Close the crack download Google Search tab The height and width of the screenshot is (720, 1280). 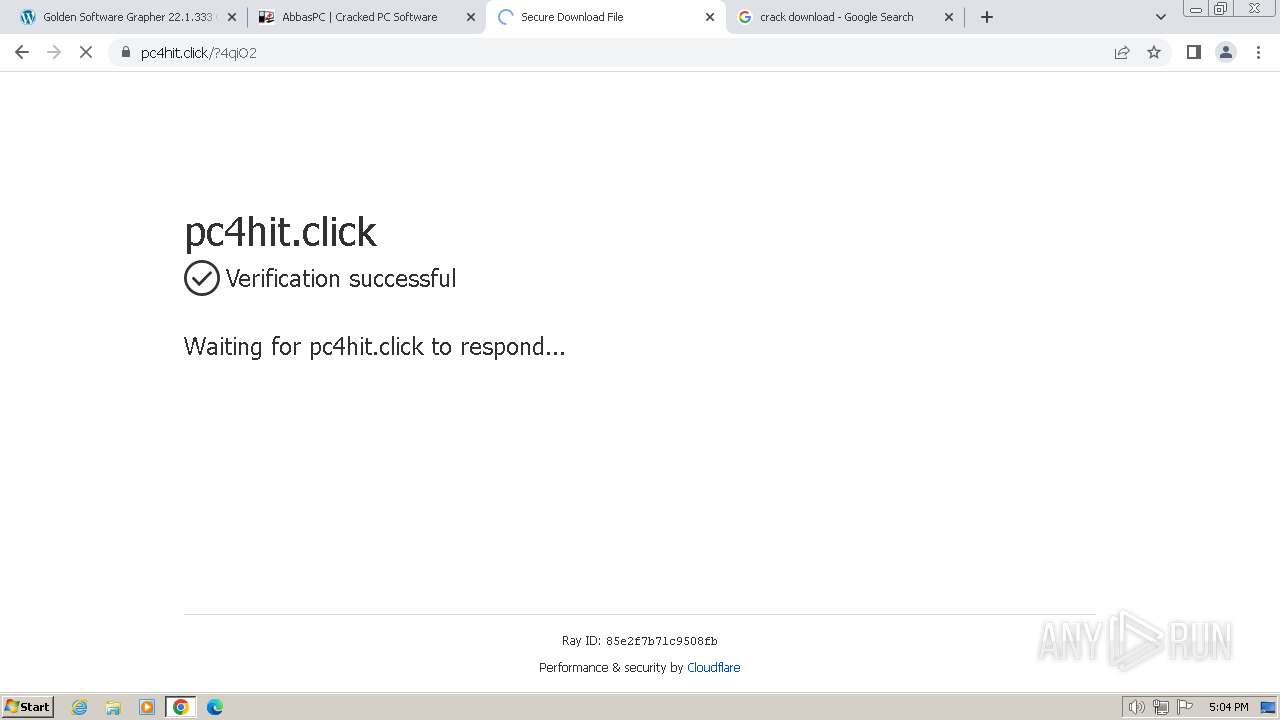(949, 17)
